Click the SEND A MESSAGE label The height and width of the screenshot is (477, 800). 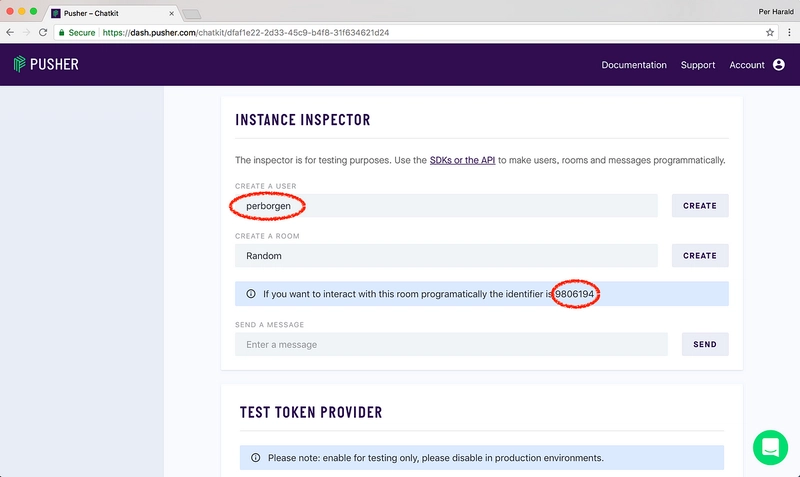coord(269,324)
